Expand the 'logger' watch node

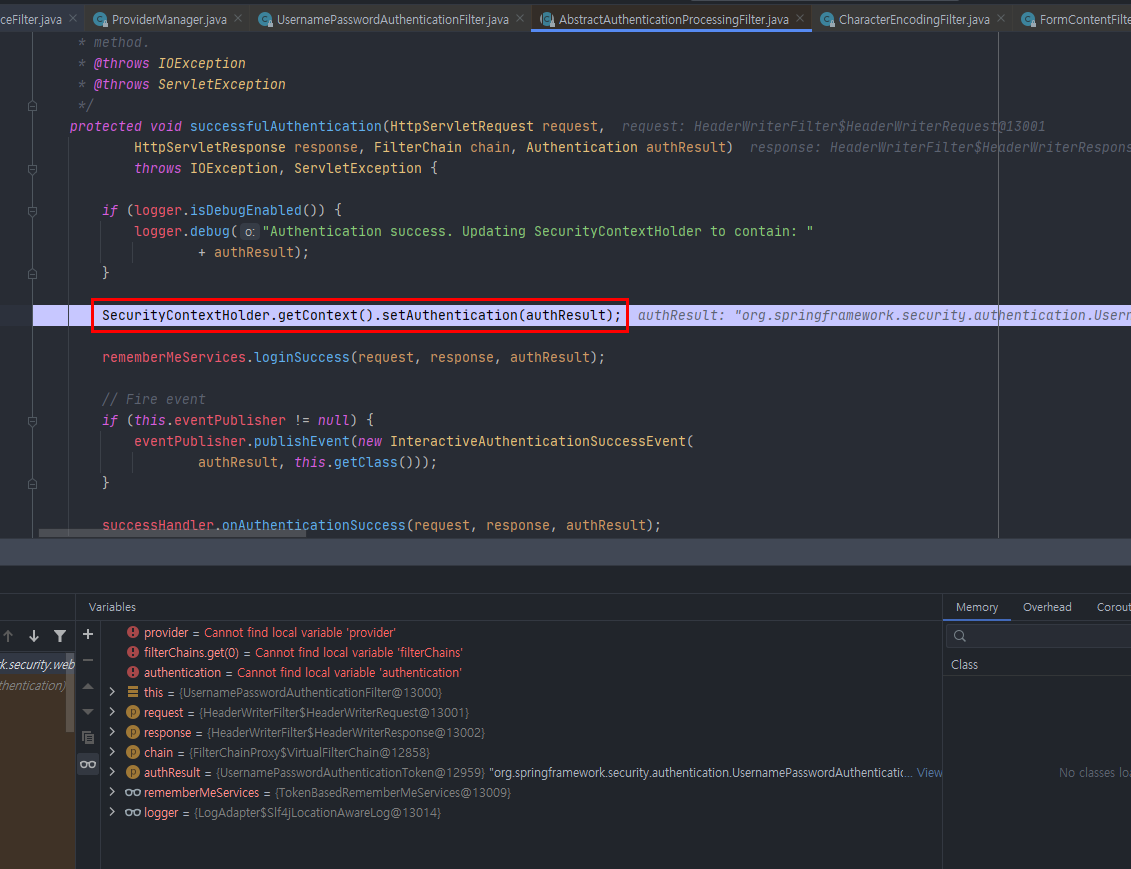113,813
